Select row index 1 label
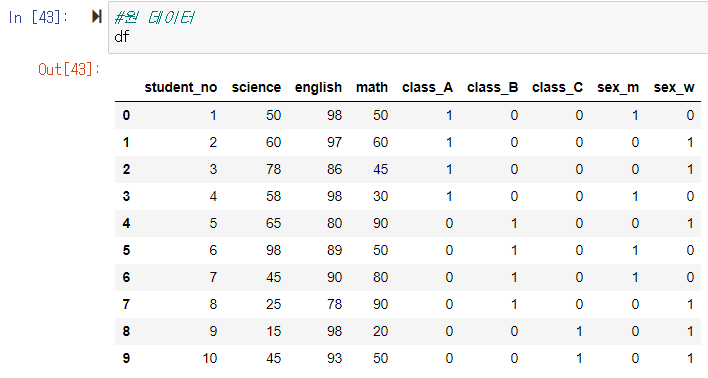 pos(126,143)
